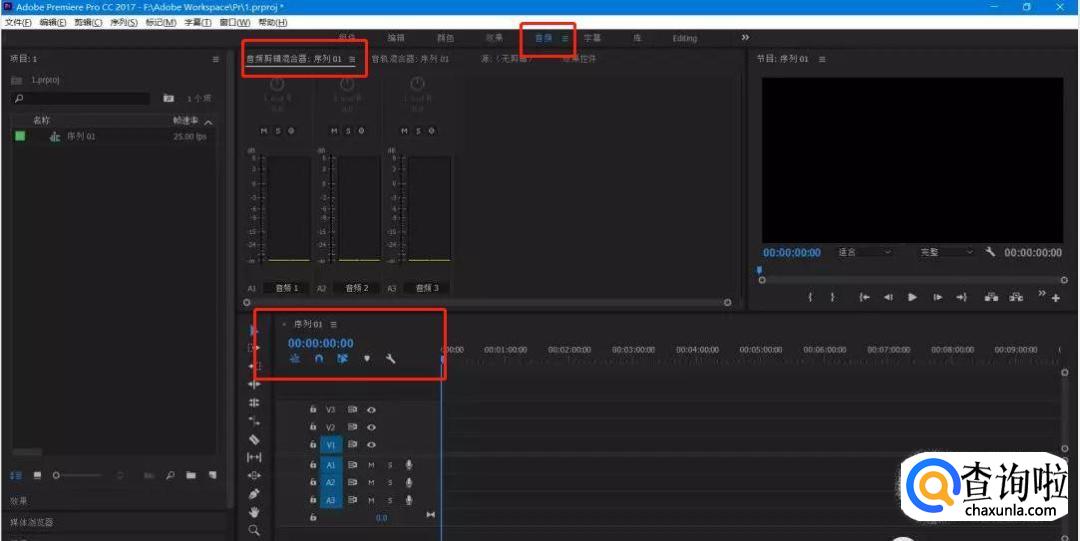1080x541 pixels.
Task: Mute audio track A1 in timeline
Action: click(x=371, y=465)
